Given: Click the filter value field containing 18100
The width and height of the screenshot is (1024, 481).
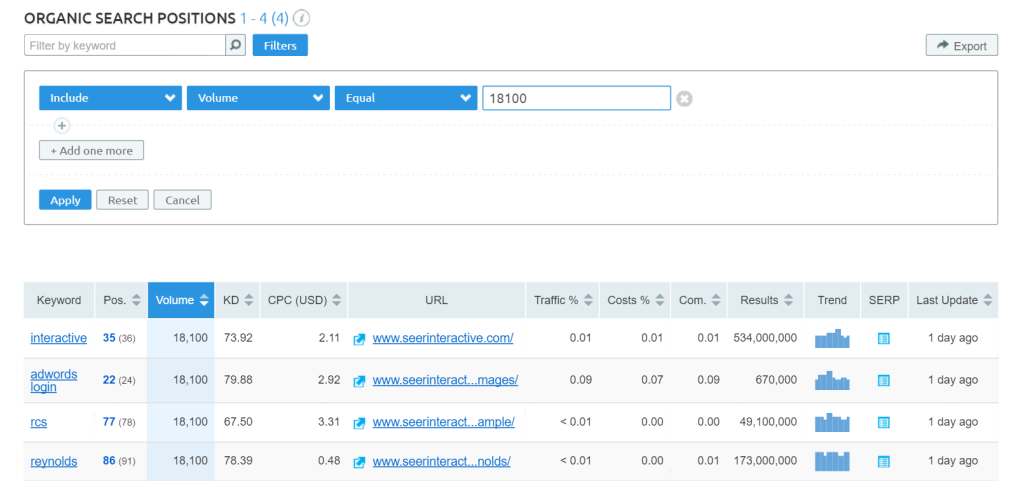Looking at the screenshot, I should (x=576, y=98).
